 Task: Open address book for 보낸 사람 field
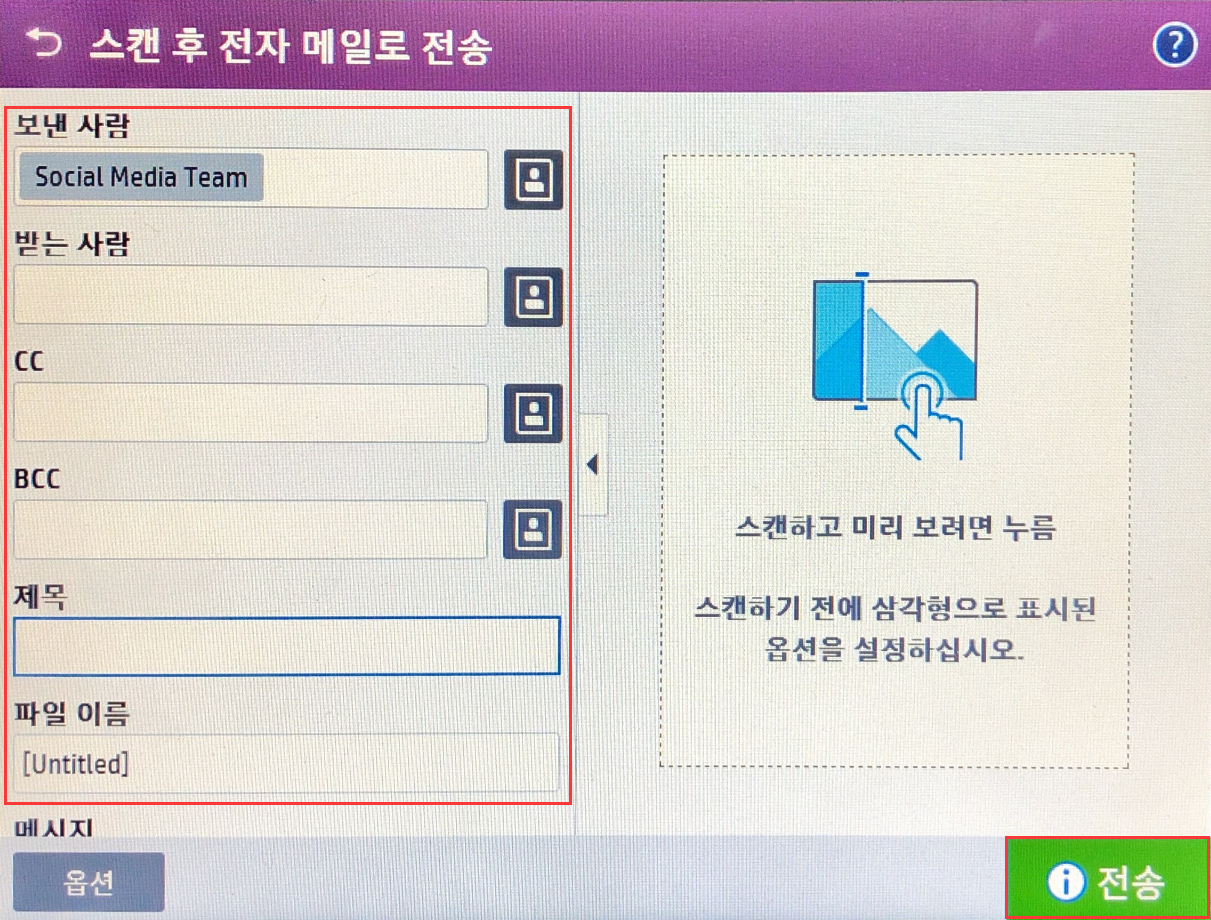point(533,180)
